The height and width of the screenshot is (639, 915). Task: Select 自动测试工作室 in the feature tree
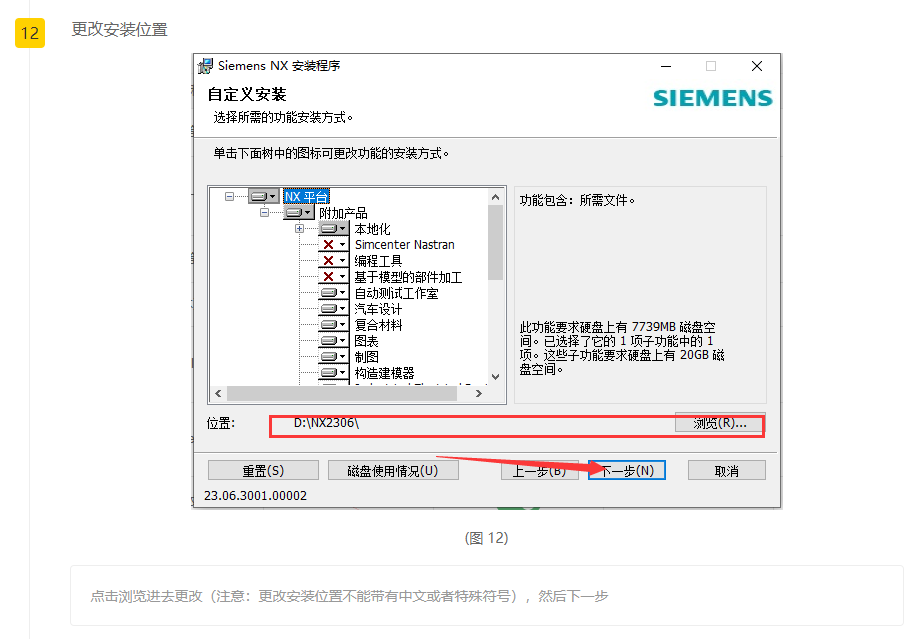pos(396,293)
